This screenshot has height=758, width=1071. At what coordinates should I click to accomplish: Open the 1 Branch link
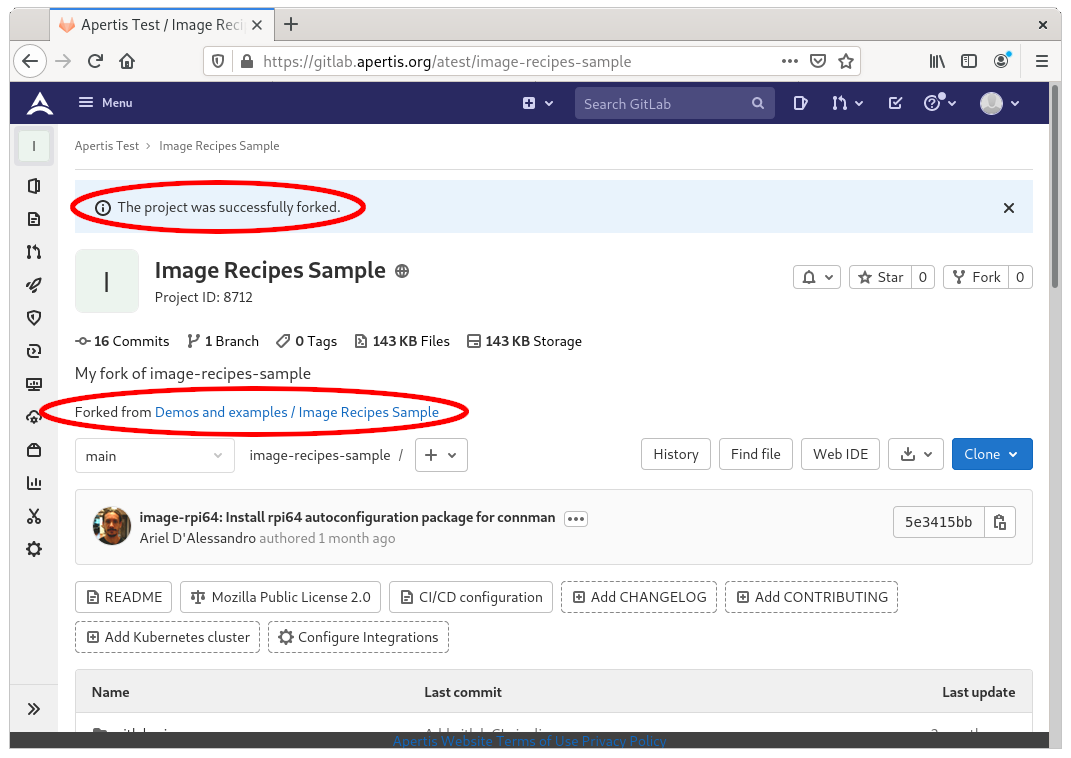[223, 341]
